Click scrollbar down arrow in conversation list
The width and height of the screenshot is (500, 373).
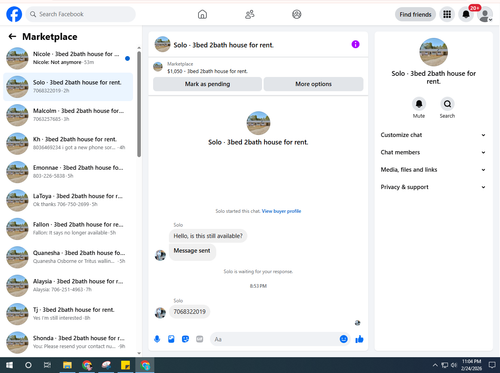139,353
